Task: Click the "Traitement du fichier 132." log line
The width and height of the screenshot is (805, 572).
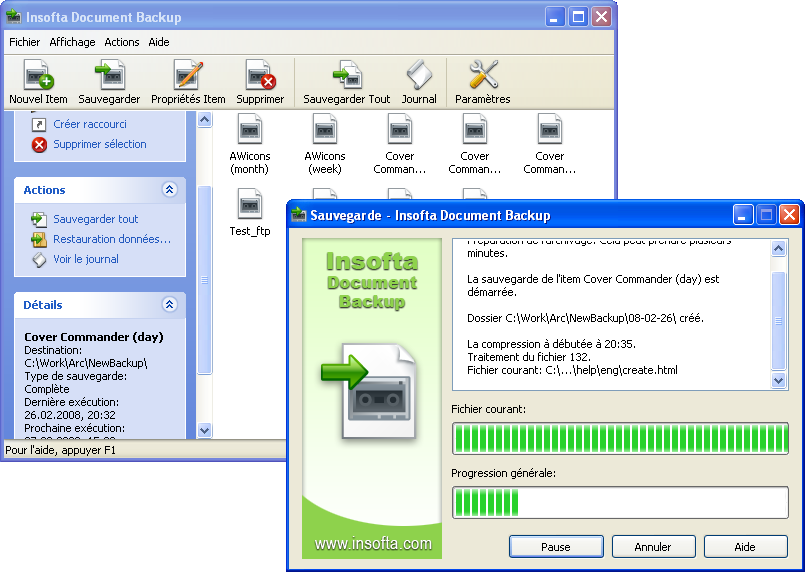Action: (529, 357)
